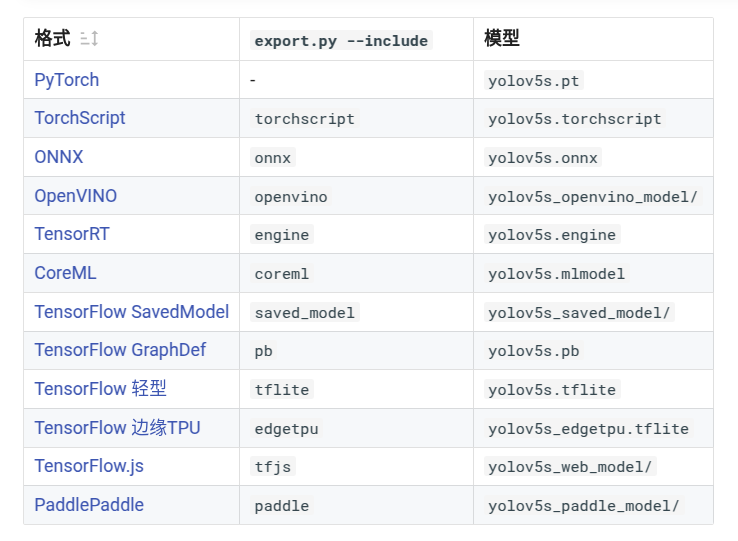
Task: Follow the ONNX format link
Action: click(x=59, y=157)
